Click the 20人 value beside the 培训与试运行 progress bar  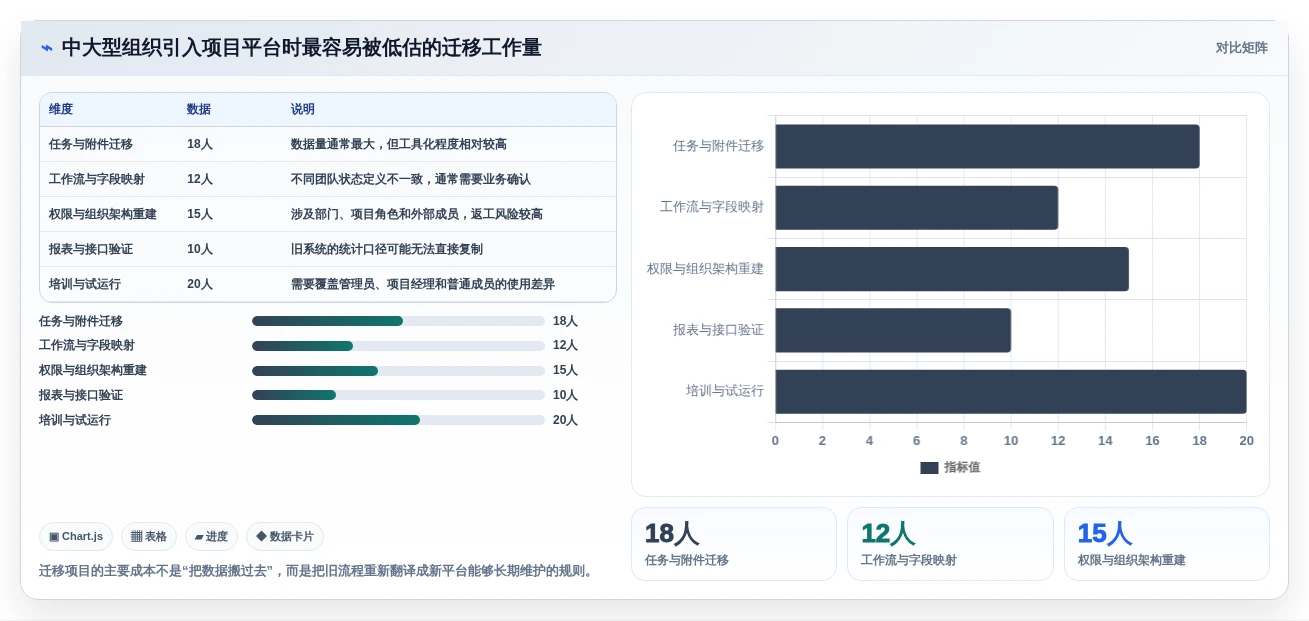tap(565, 420)
